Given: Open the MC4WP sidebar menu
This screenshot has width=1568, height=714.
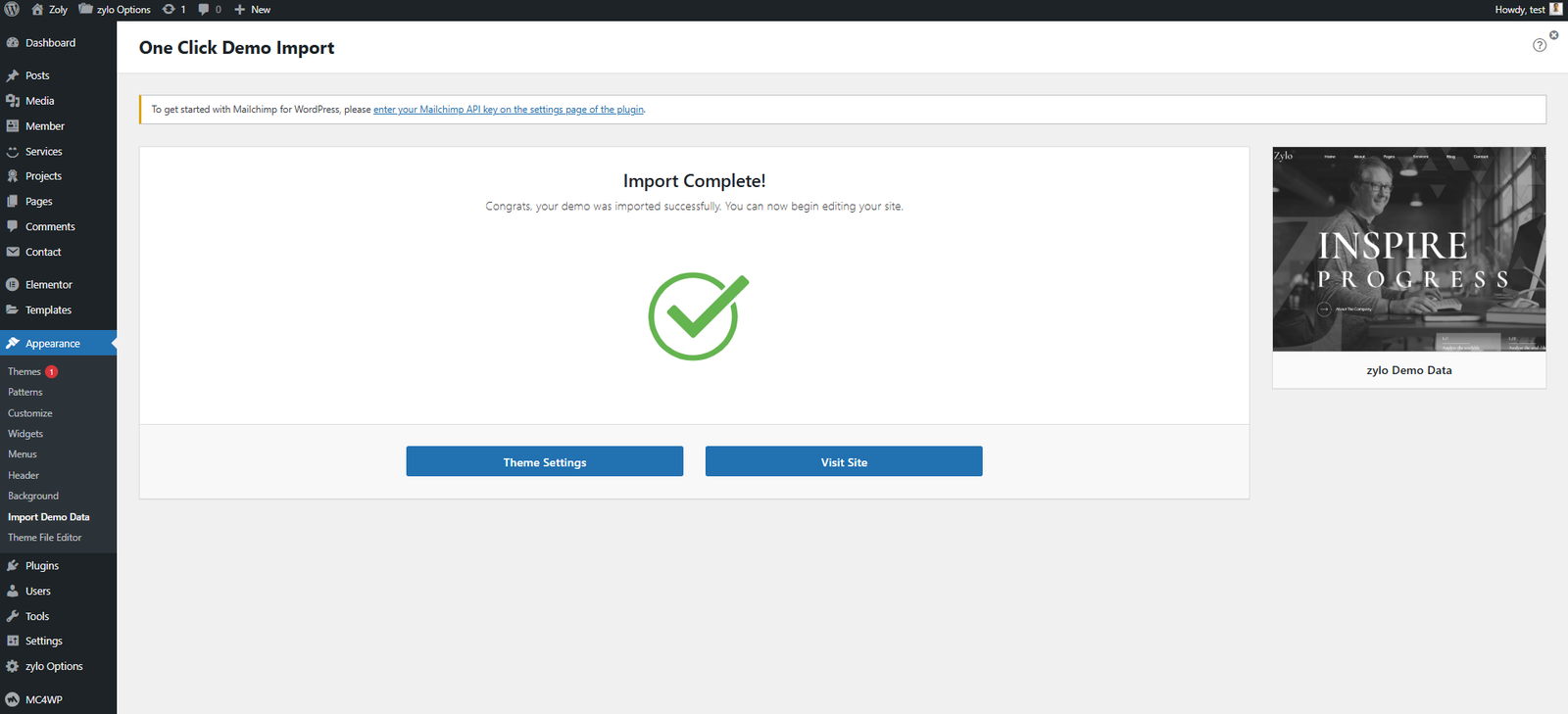Looking at the screenshot, I should (43, 699).
